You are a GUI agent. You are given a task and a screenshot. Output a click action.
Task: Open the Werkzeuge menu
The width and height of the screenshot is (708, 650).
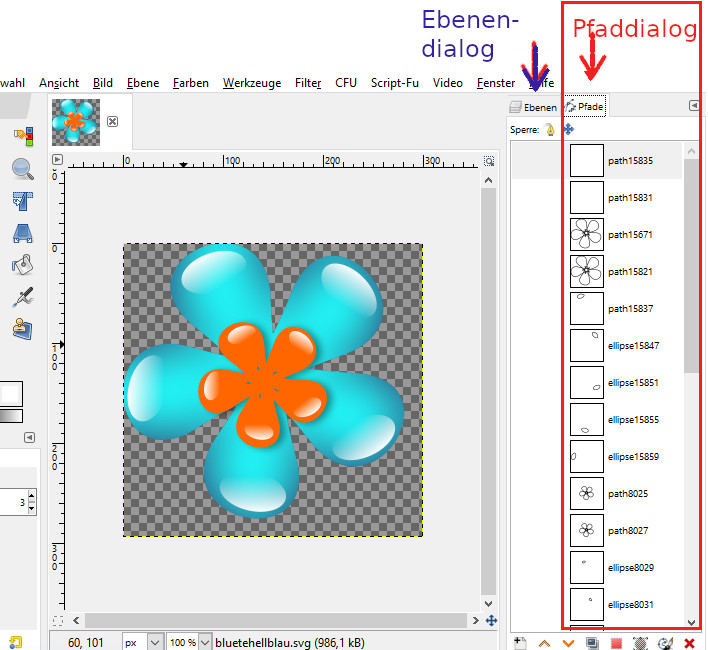click(x=252, y=83)
